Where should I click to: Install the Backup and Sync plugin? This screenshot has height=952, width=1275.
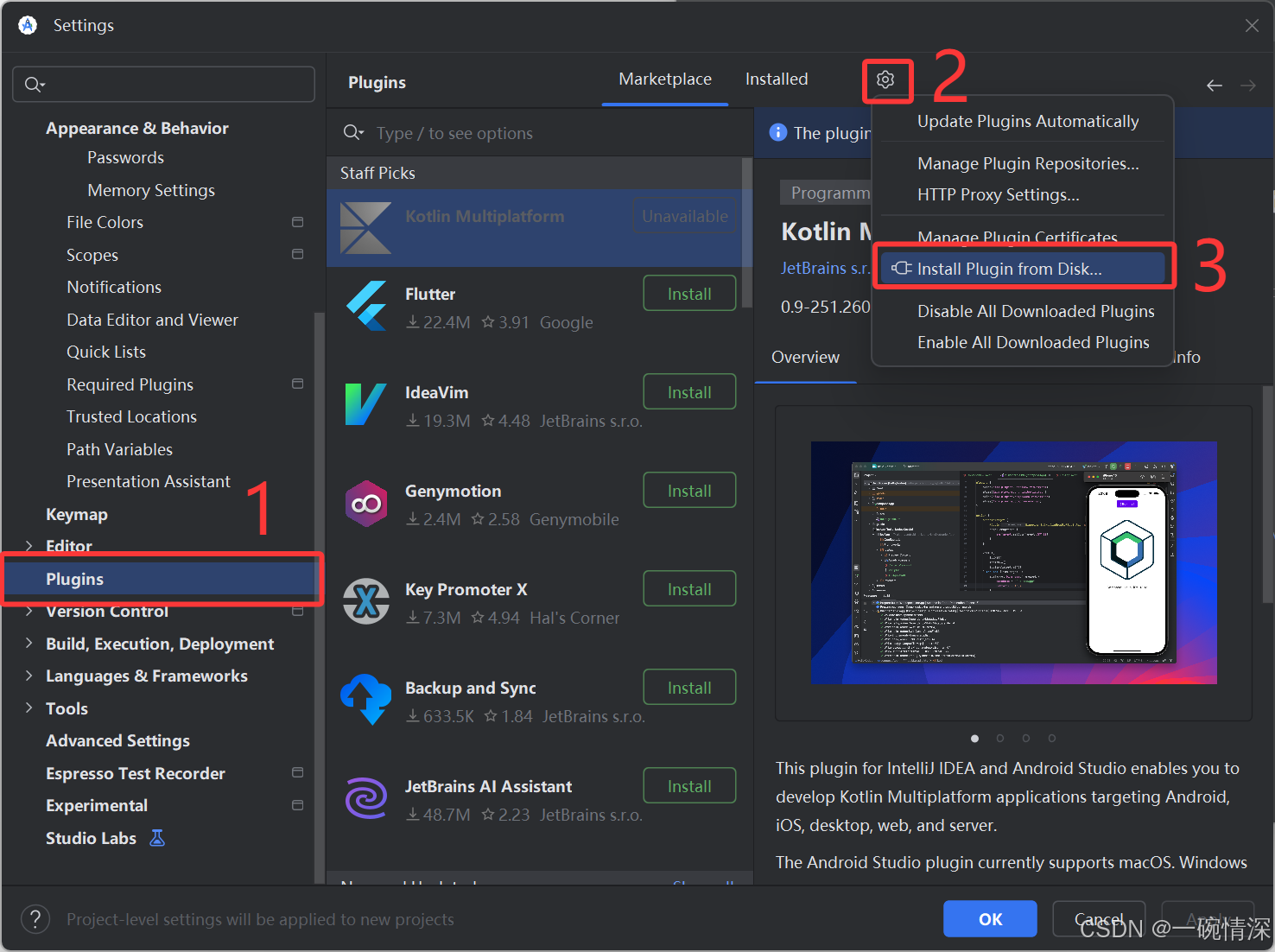click(689, 688)
